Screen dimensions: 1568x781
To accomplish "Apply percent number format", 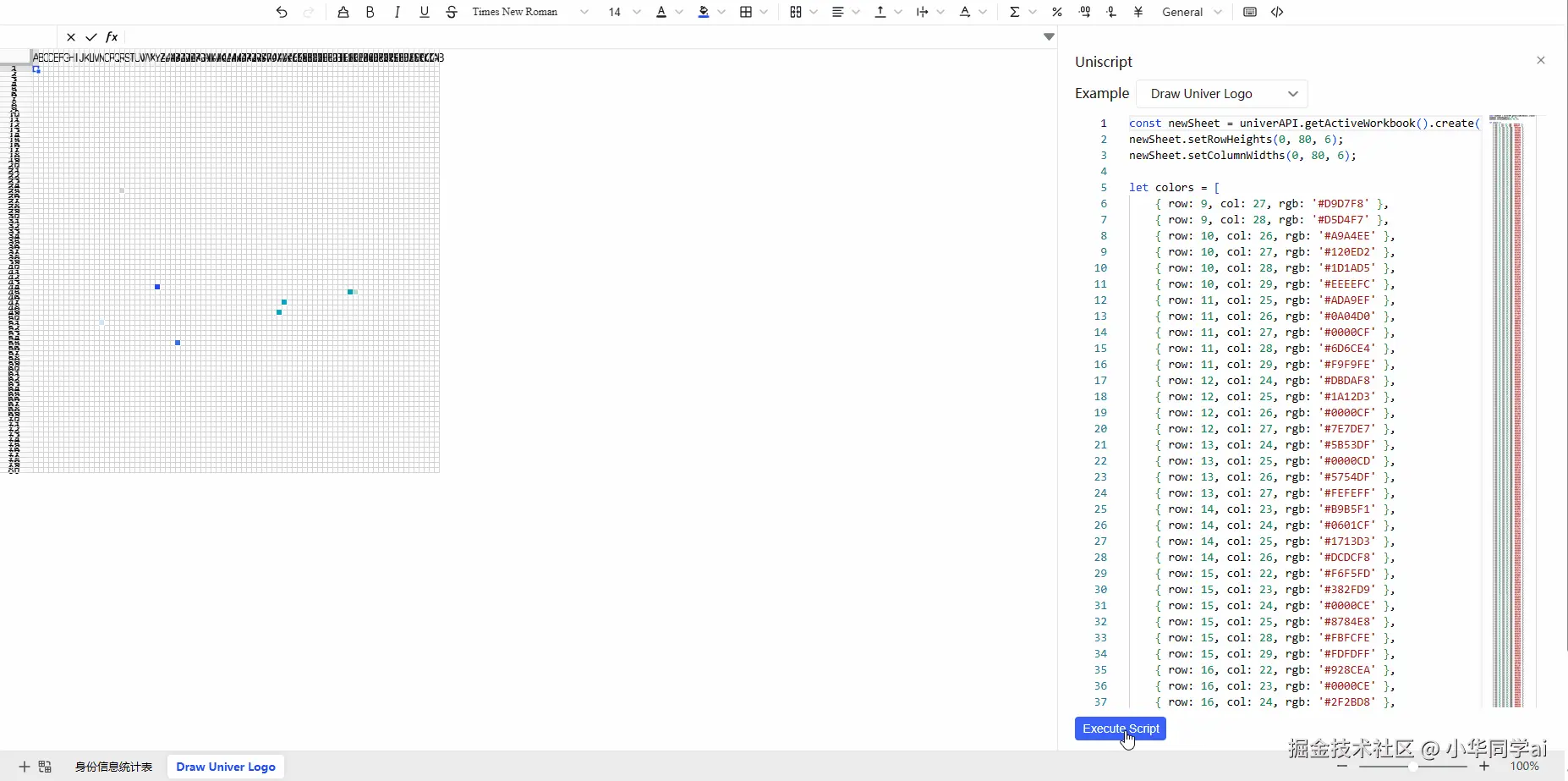I will pyautogui.click(x=1057, y=12).
